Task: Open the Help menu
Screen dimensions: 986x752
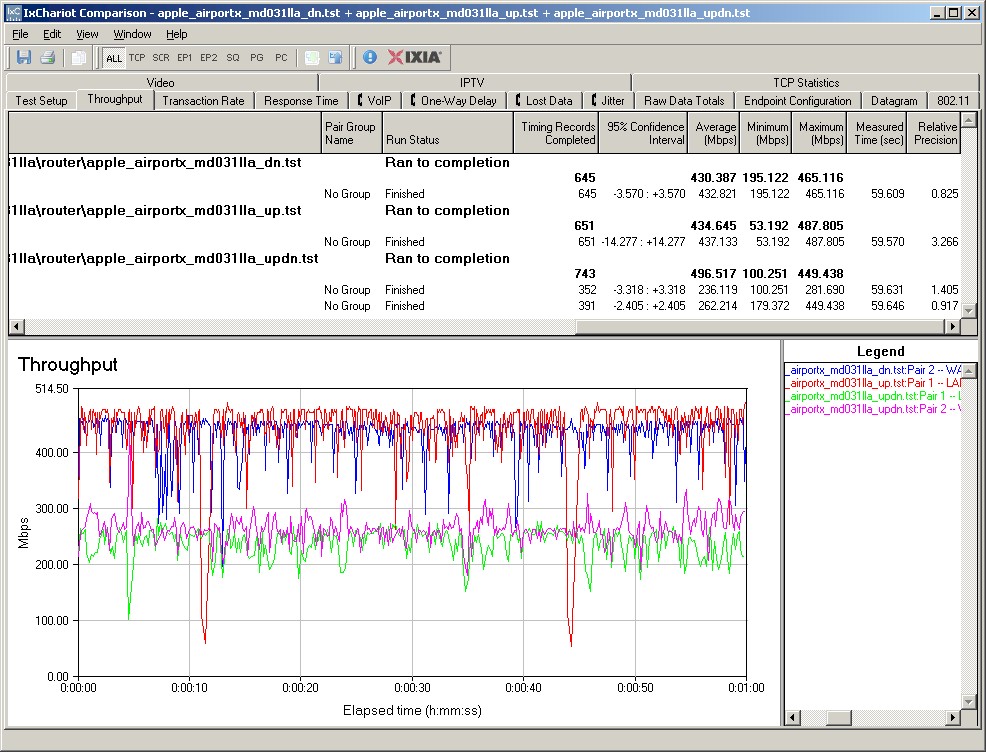Action: coord(177,34)
